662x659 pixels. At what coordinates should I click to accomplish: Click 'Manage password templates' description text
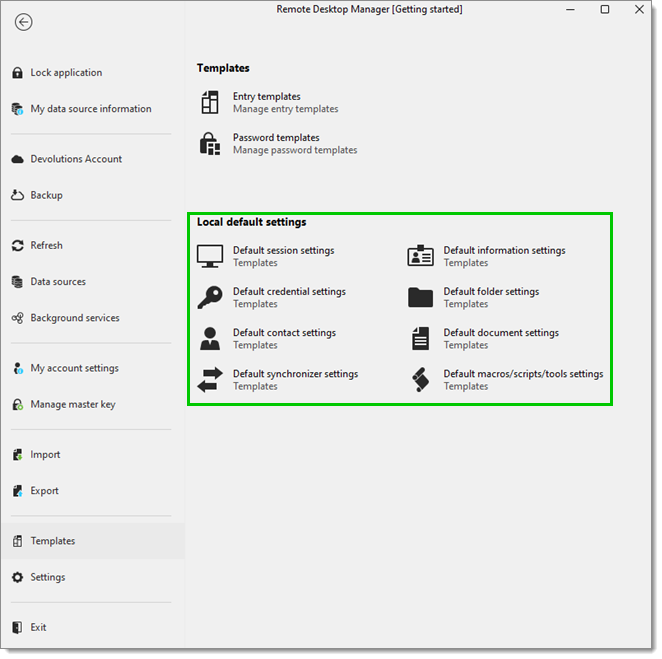point(295,150)
